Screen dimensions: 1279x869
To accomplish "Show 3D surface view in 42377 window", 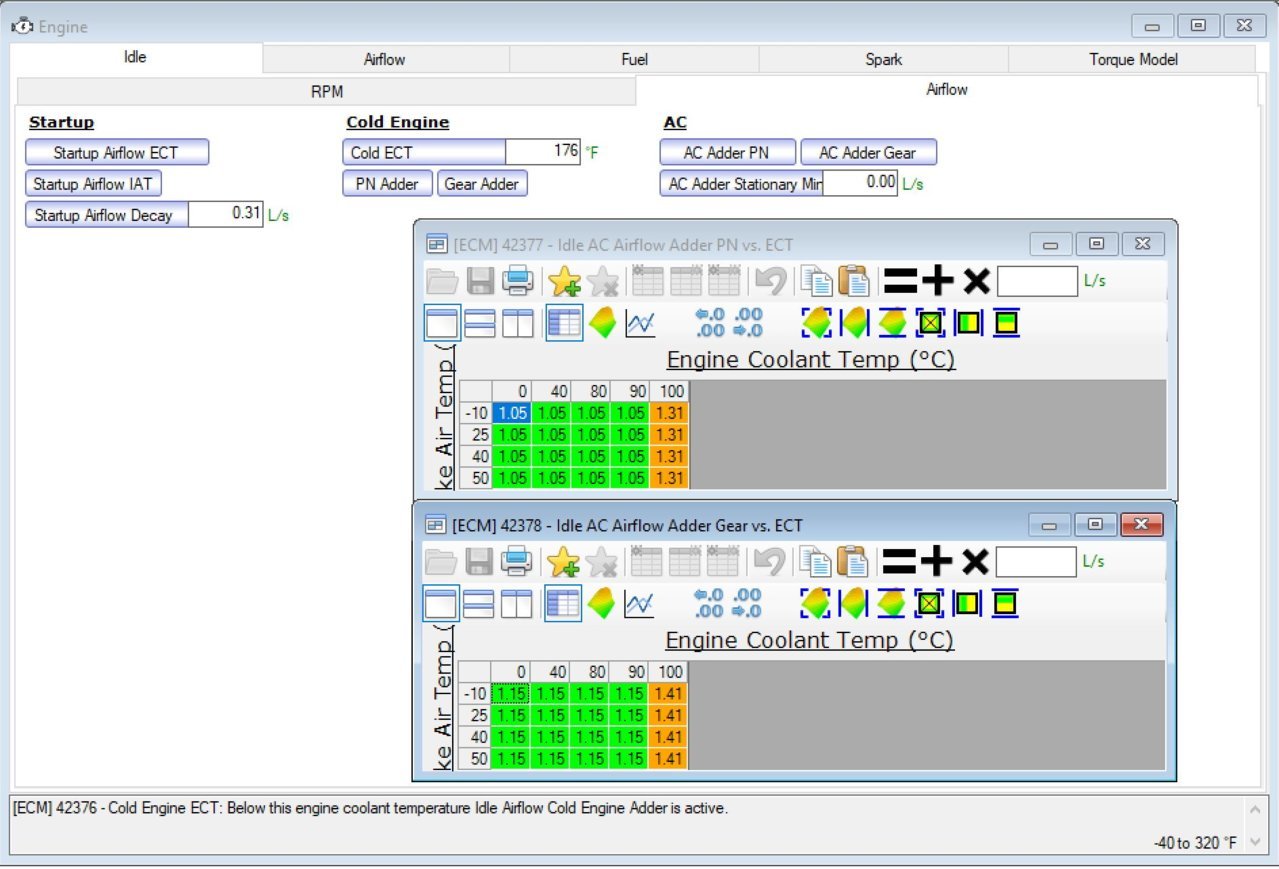I will (x=603, y=323).
